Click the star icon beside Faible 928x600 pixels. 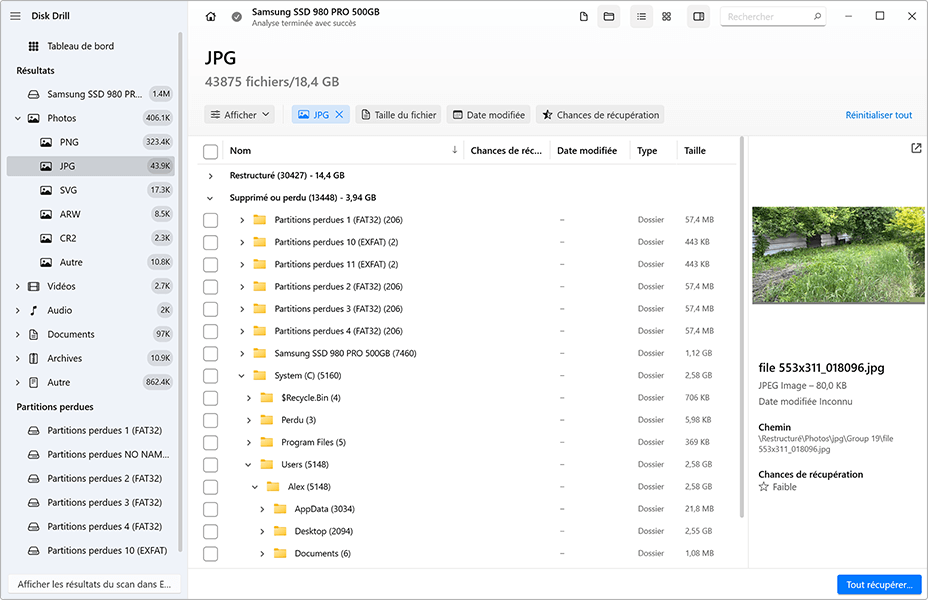point(763,487)
